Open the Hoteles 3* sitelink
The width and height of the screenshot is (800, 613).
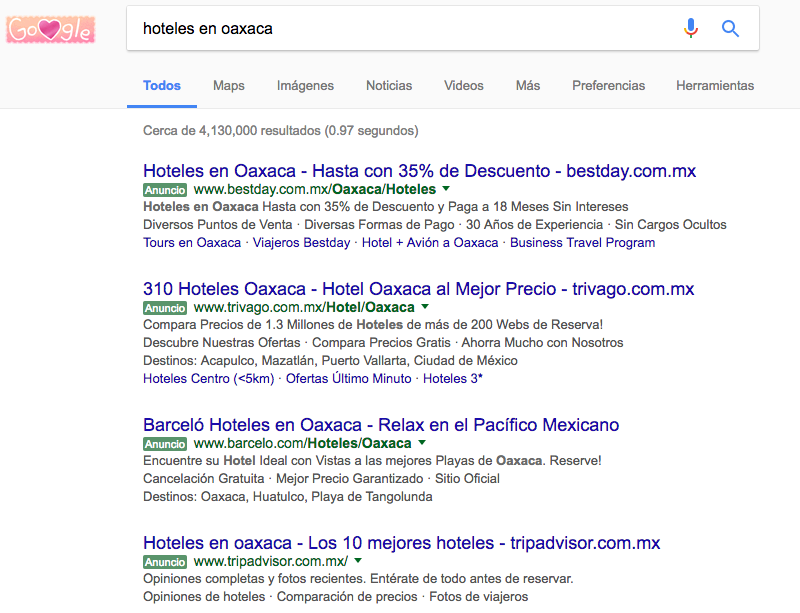tap(453, 379)
